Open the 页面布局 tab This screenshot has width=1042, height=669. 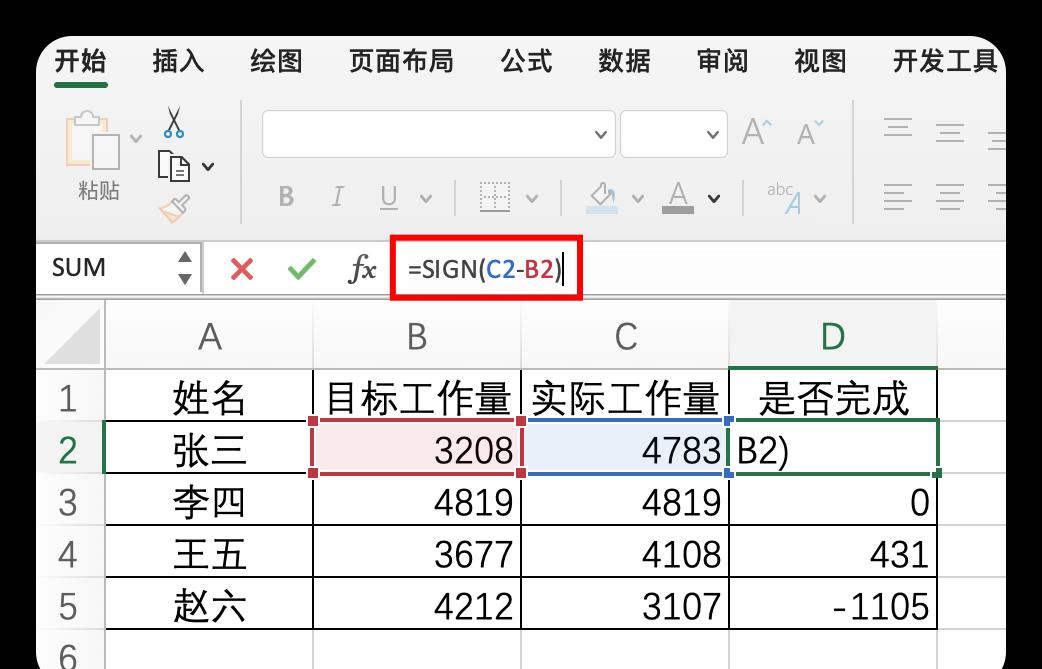[401, 61]
